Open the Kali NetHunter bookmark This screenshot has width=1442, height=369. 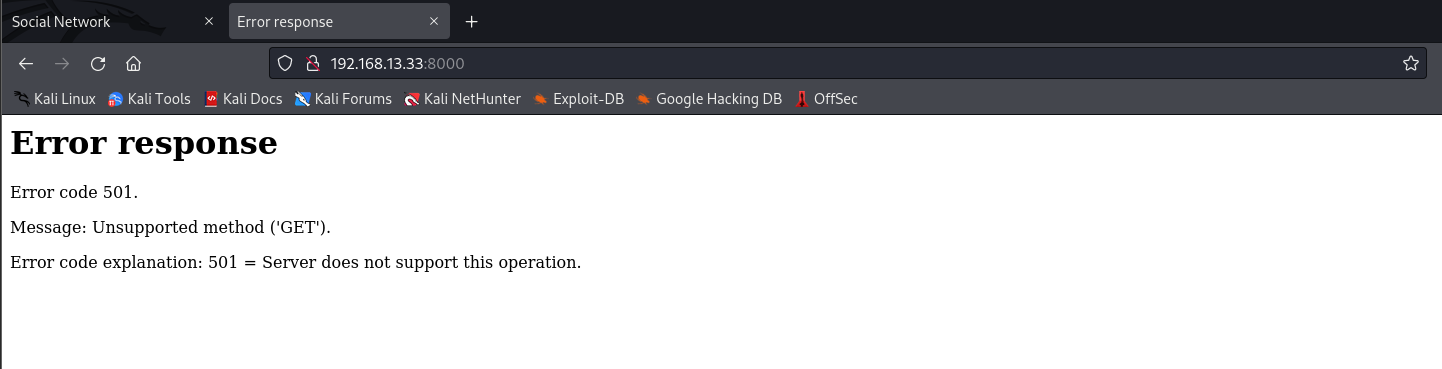(x=462, y=99)
